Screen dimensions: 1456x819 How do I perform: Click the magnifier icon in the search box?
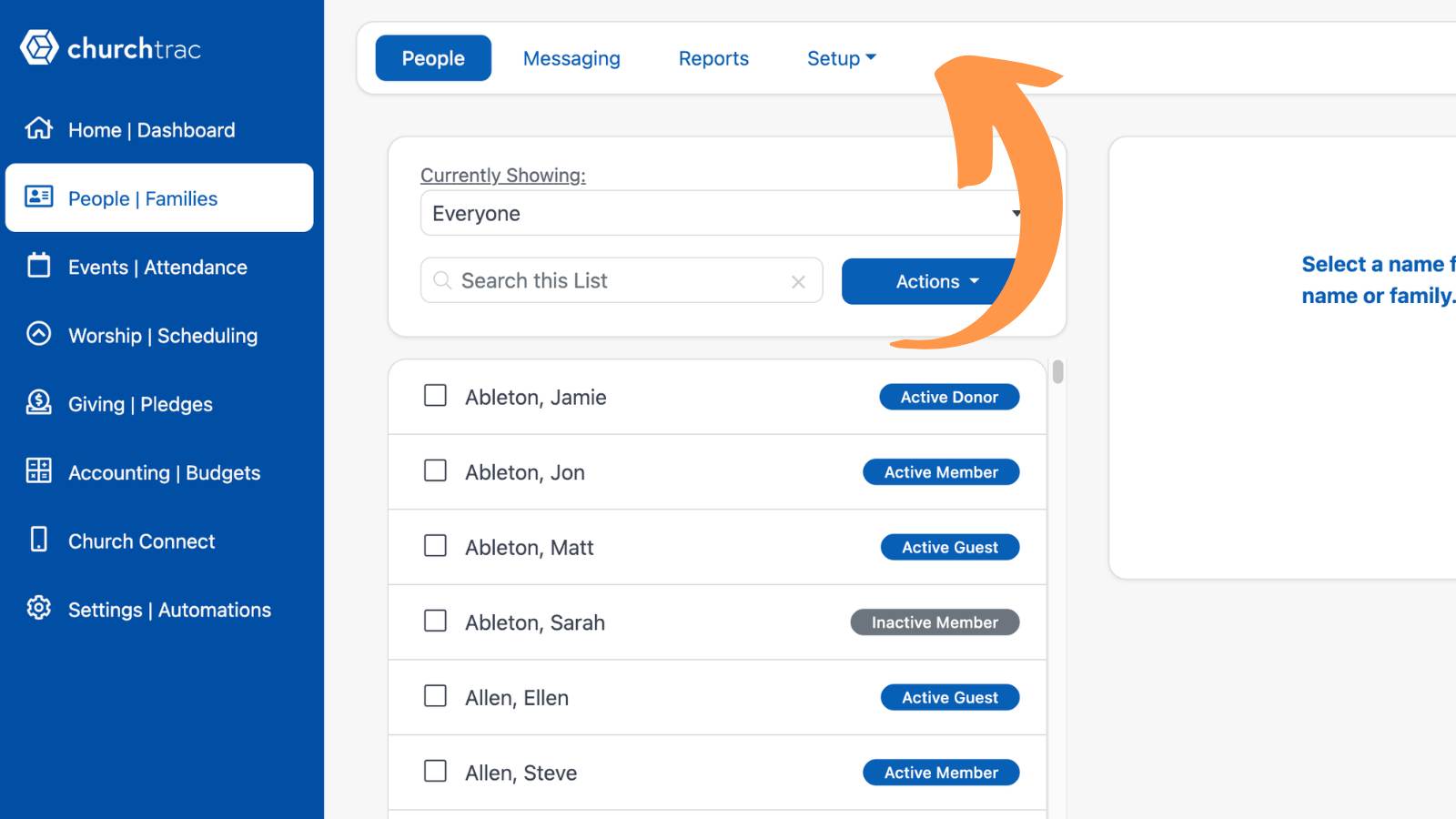pos(441,280)
